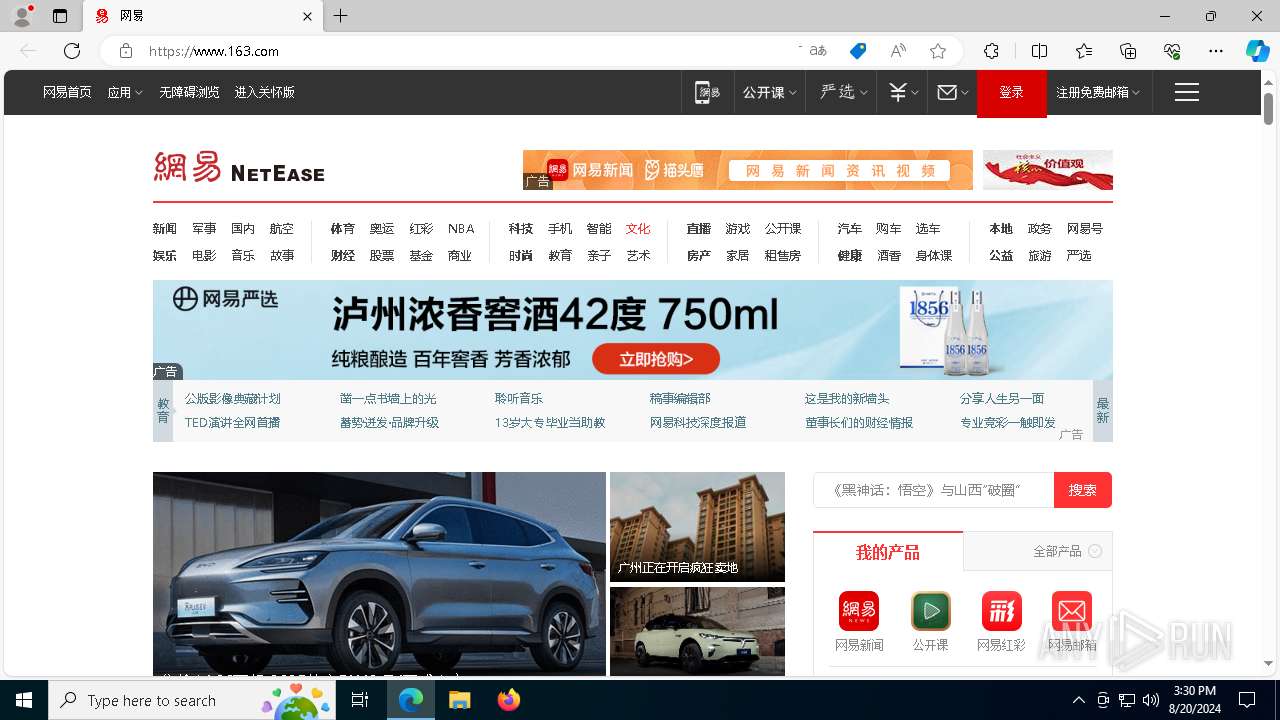Click the news search input field
The image size is (1280, 720).
[x=934, y=490]
